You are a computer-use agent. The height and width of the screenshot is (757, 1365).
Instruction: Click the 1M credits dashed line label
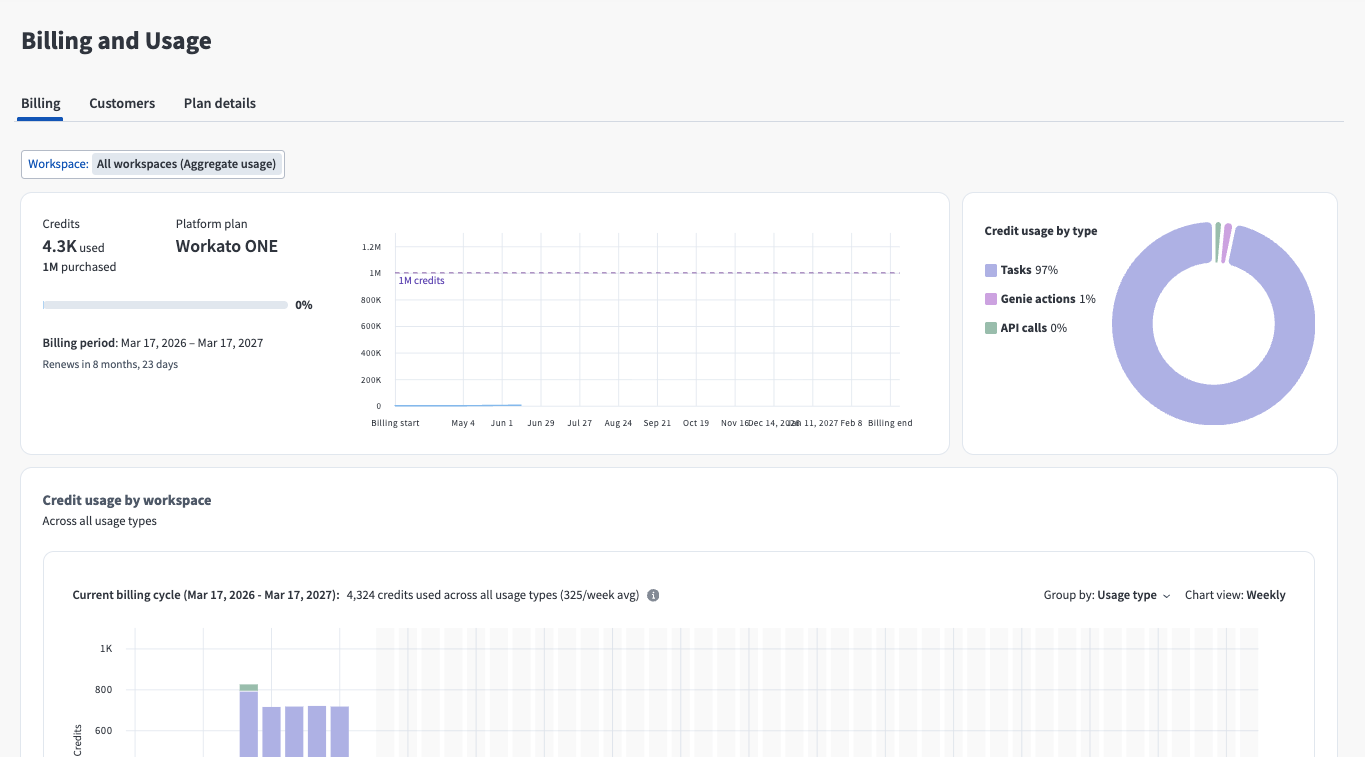[421, 281]
